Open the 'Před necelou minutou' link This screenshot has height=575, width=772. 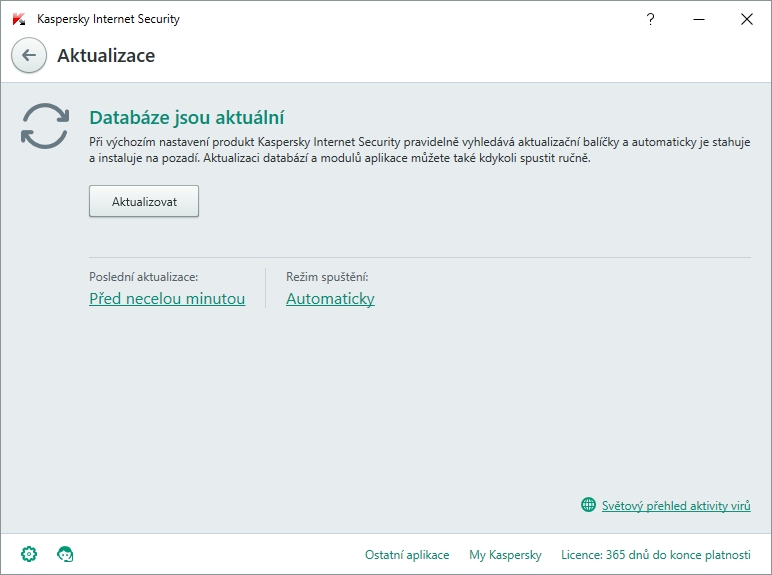(x=167, y=298)
